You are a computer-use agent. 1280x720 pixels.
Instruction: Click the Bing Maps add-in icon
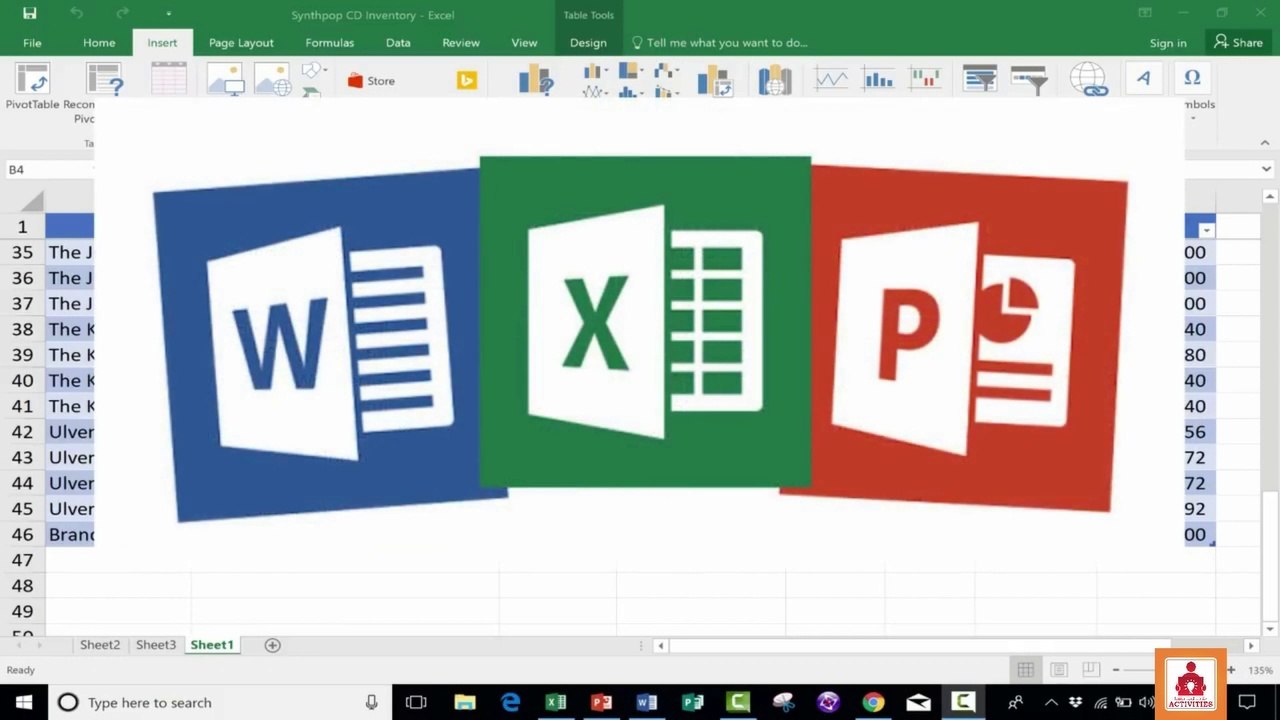tap(467, 81)
